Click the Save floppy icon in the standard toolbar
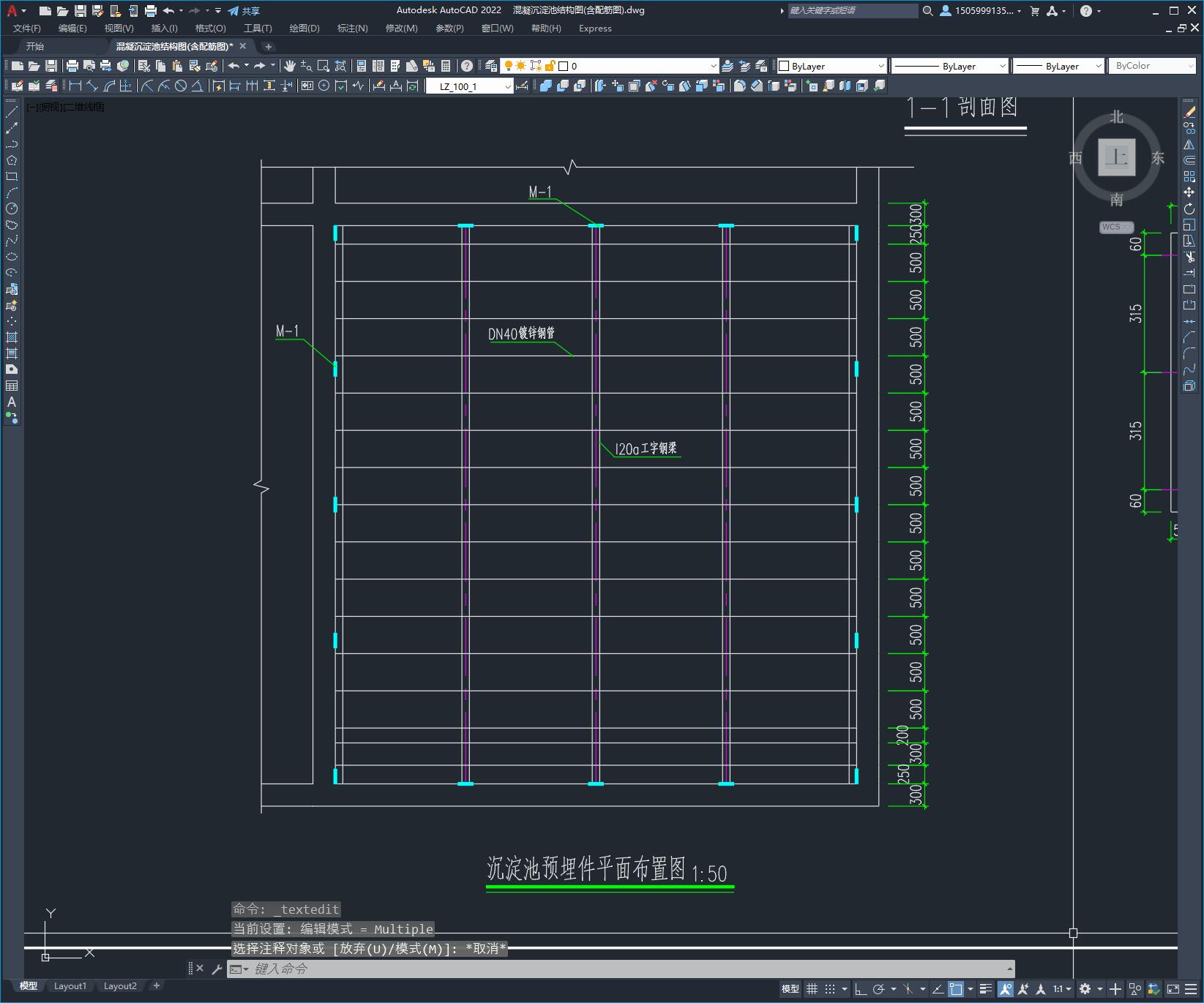1204x1003 pixels. click(x=51, y=66)
